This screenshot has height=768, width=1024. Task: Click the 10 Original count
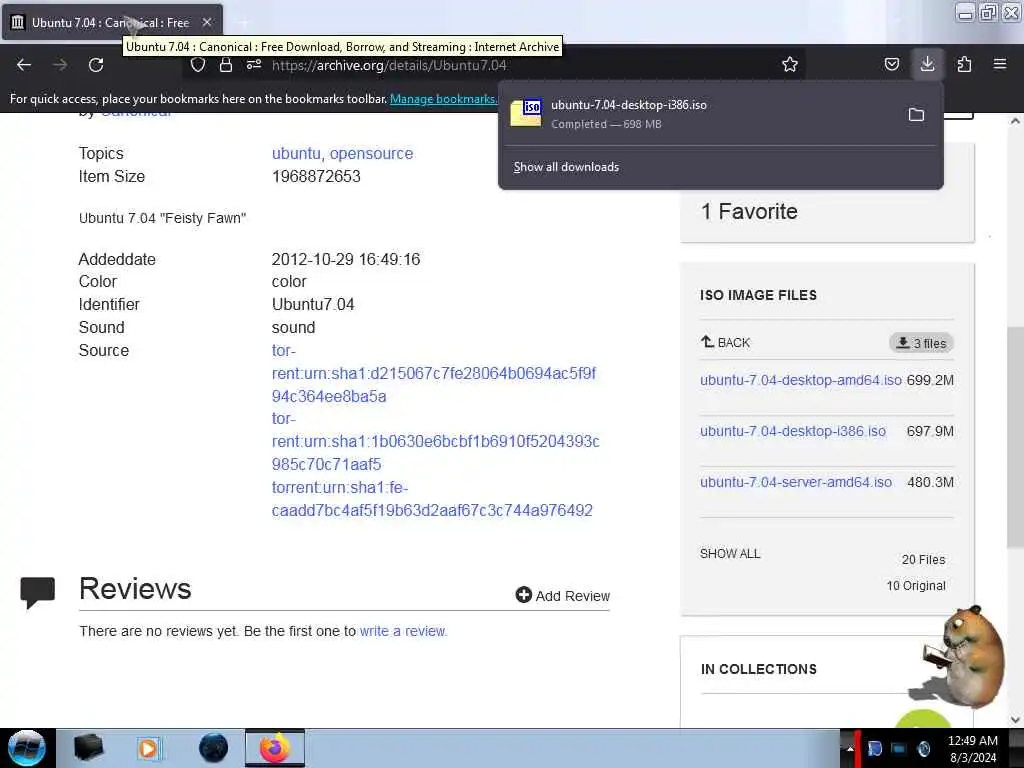pos(916,586)
